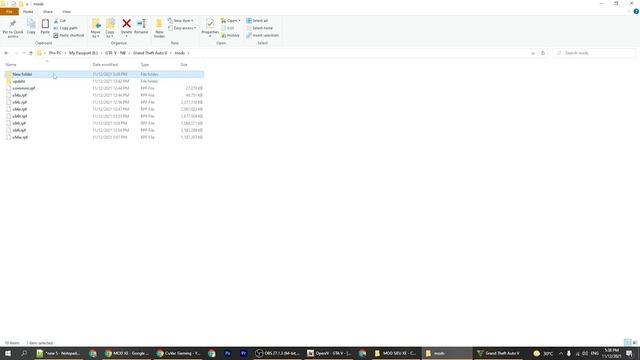Switch to Notepad++ taskbar window

(x=58, y=353)
